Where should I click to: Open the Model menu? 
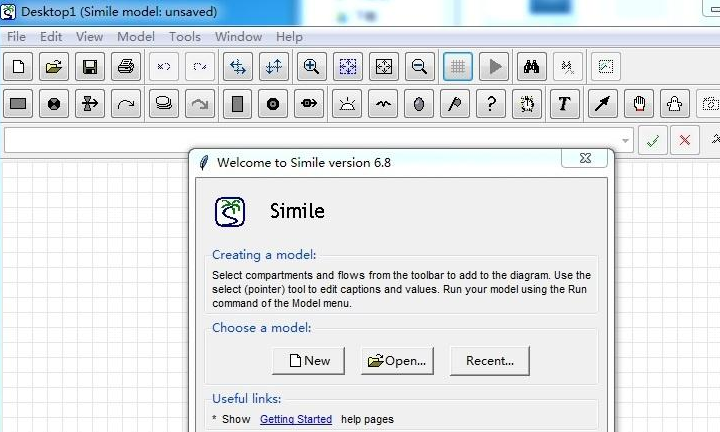[x=136, y=37]
